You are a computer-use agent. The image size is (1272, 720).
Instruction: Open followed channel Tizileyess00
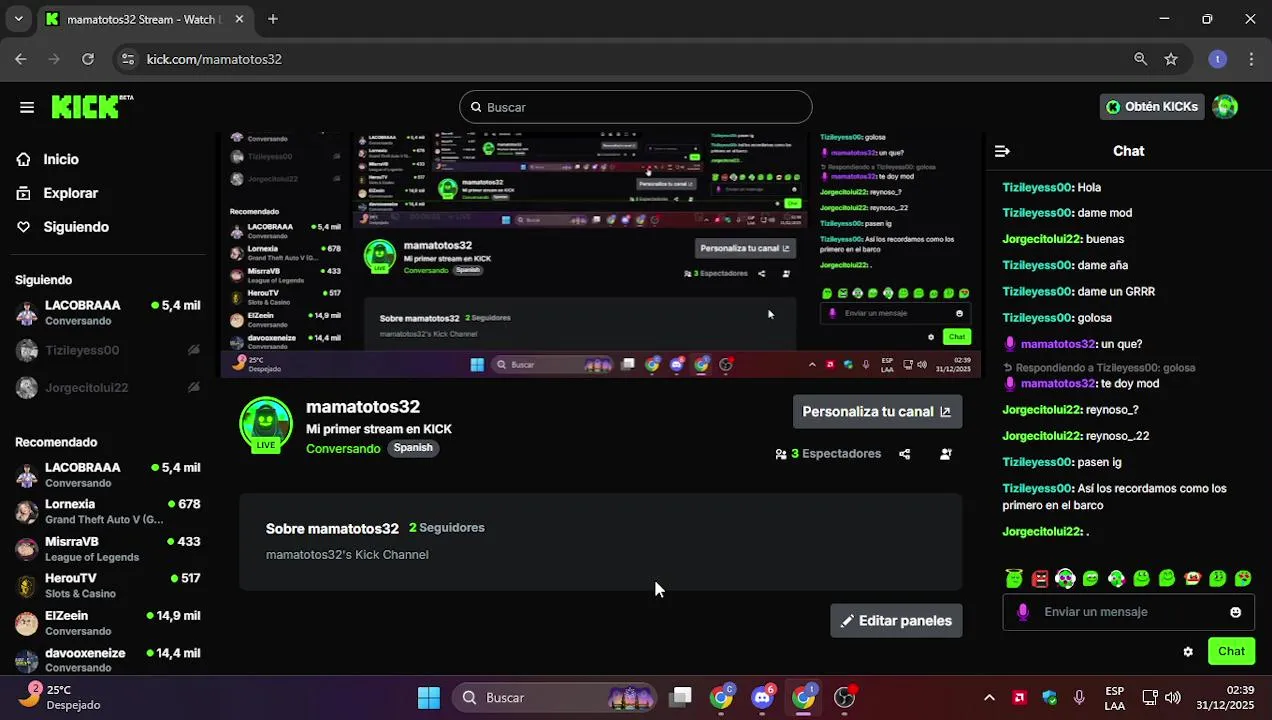click(108, 350)
